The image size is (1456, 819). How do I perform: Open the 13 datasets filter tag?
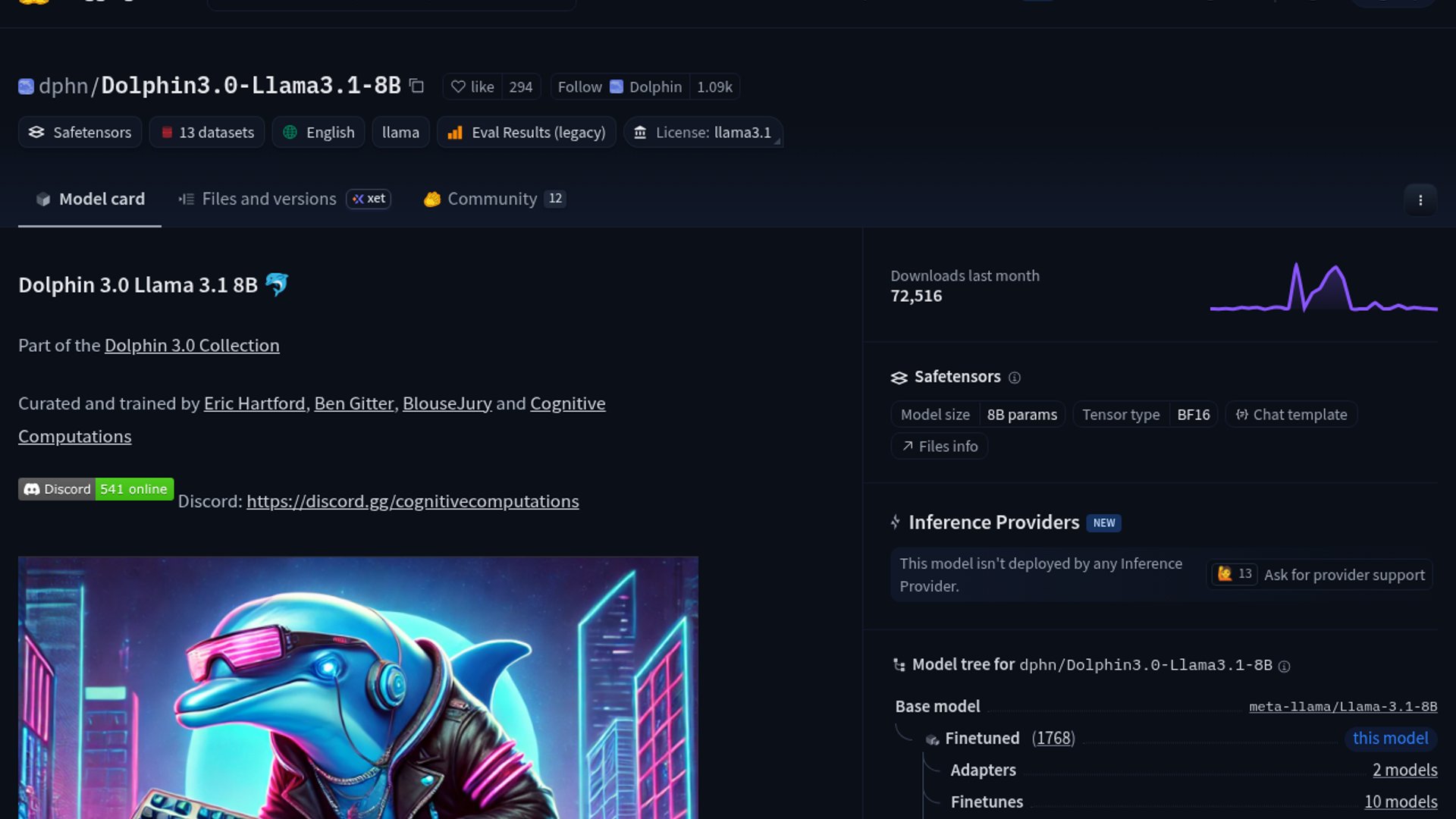pos(206,132)
